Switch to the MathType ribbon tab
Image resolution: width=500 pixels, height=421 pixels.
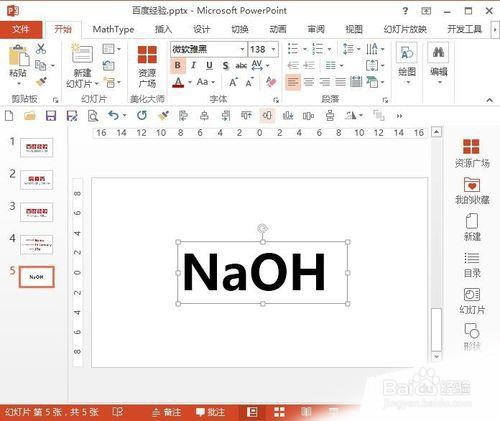pos(113,29)
